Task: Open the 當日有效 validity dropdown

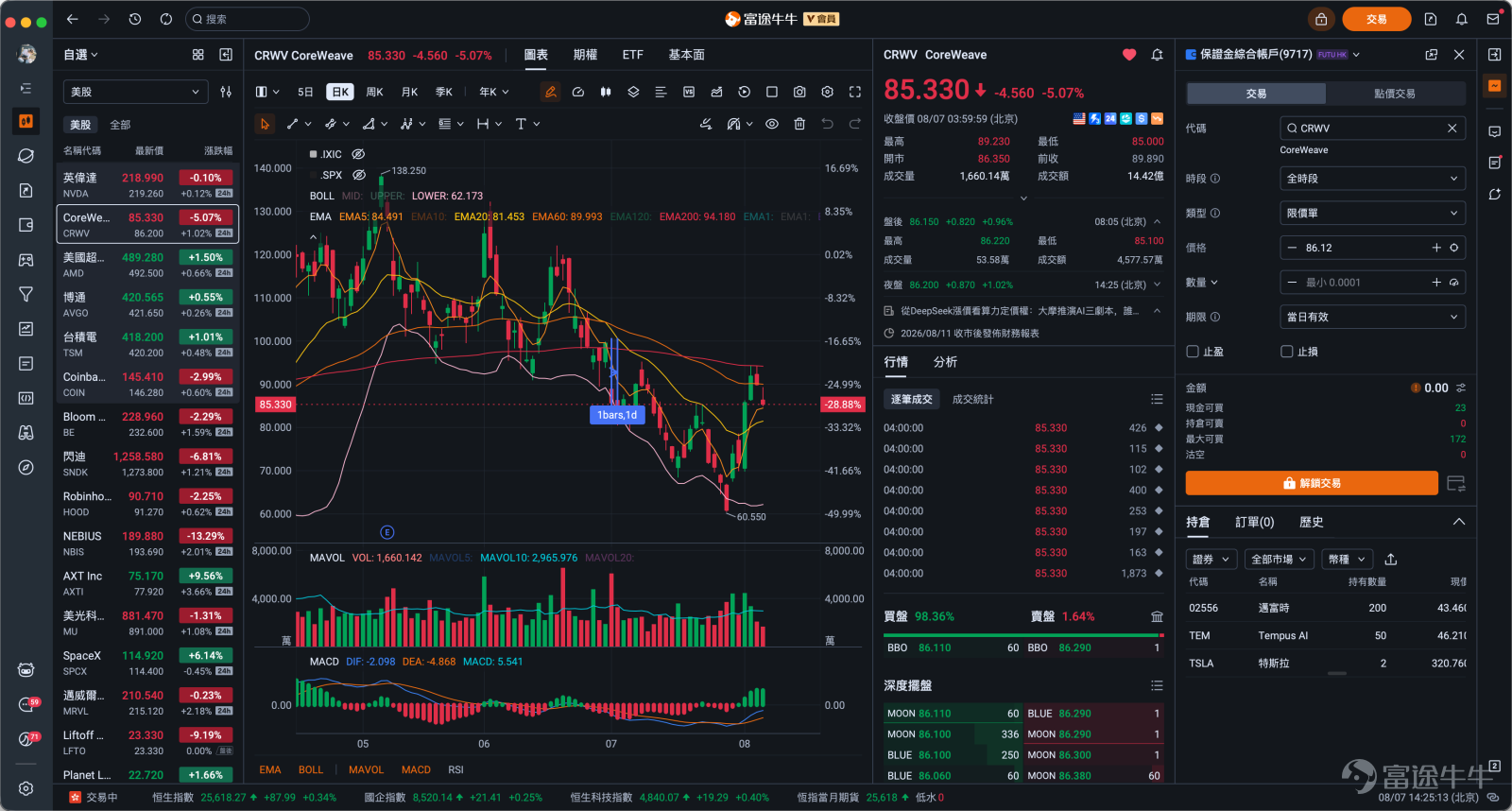Action: 1372,317
